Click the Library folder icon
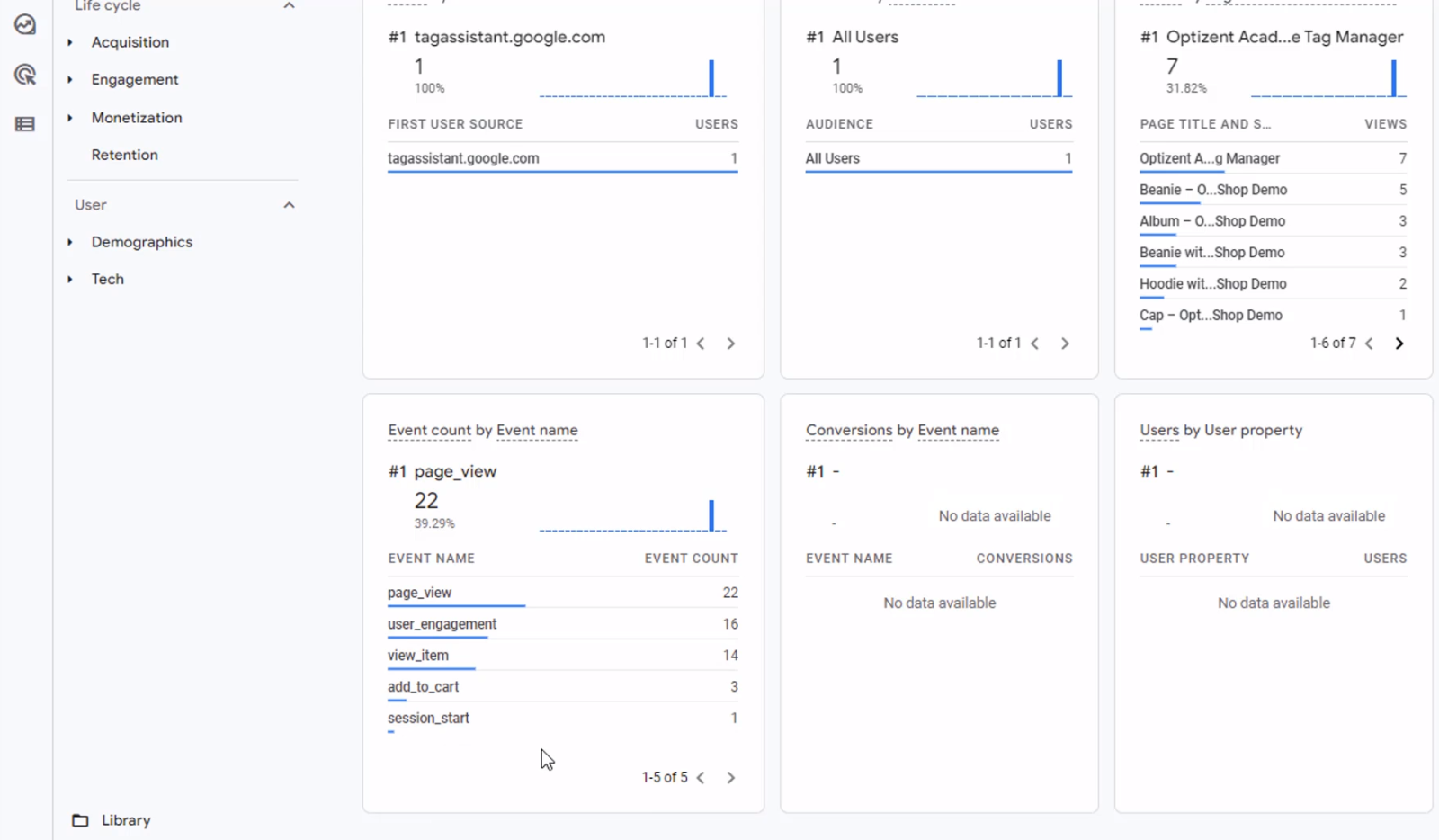Image resolution: width=1439 pixels, height=840 pixels. pos(81,819)
